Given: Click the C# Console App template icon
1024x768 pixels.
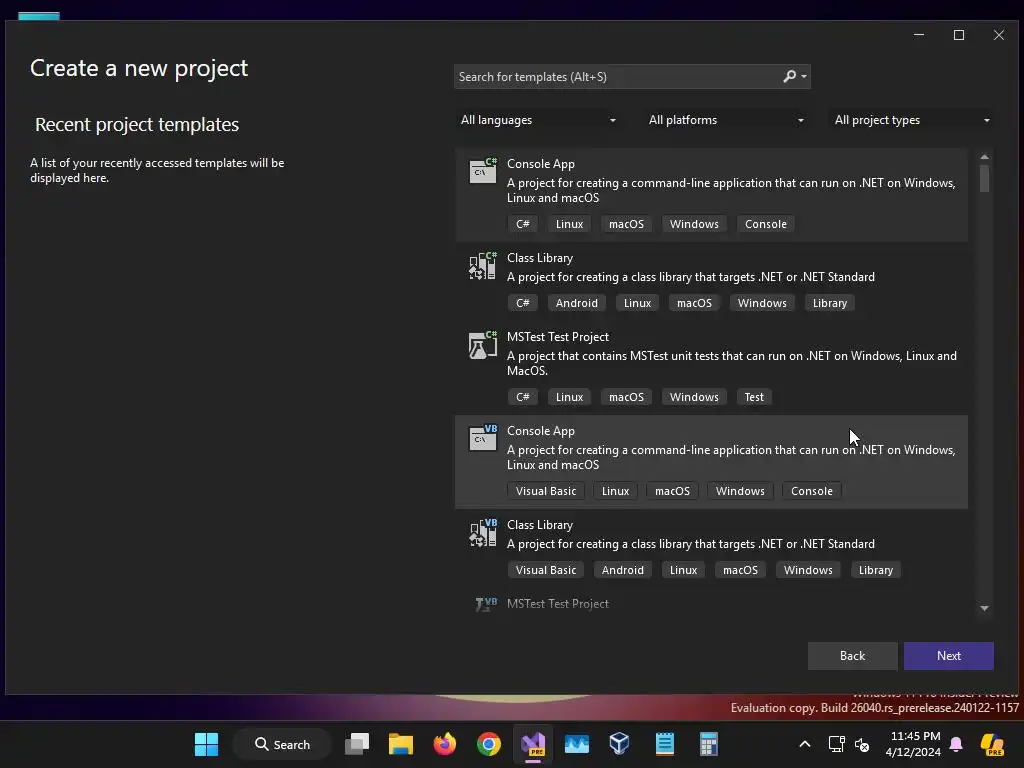Looking at the screenshot, I should 483,171.
